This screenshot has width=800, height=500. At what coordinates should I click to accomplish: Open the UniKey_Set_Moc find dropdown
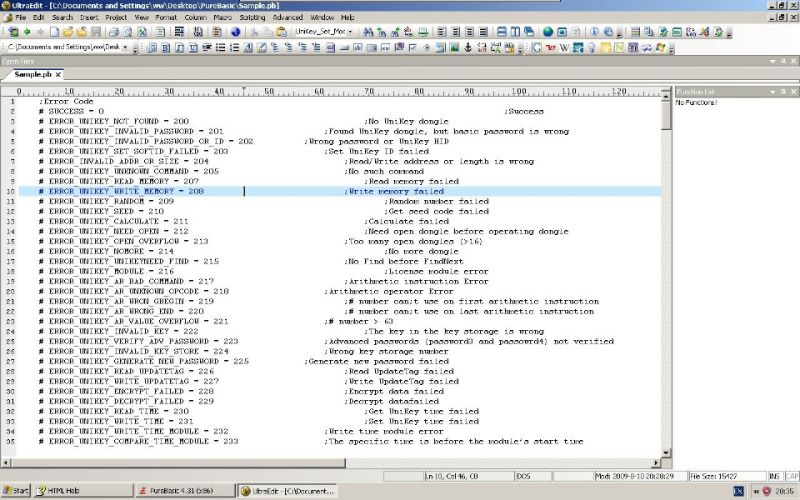pos(350,32)
